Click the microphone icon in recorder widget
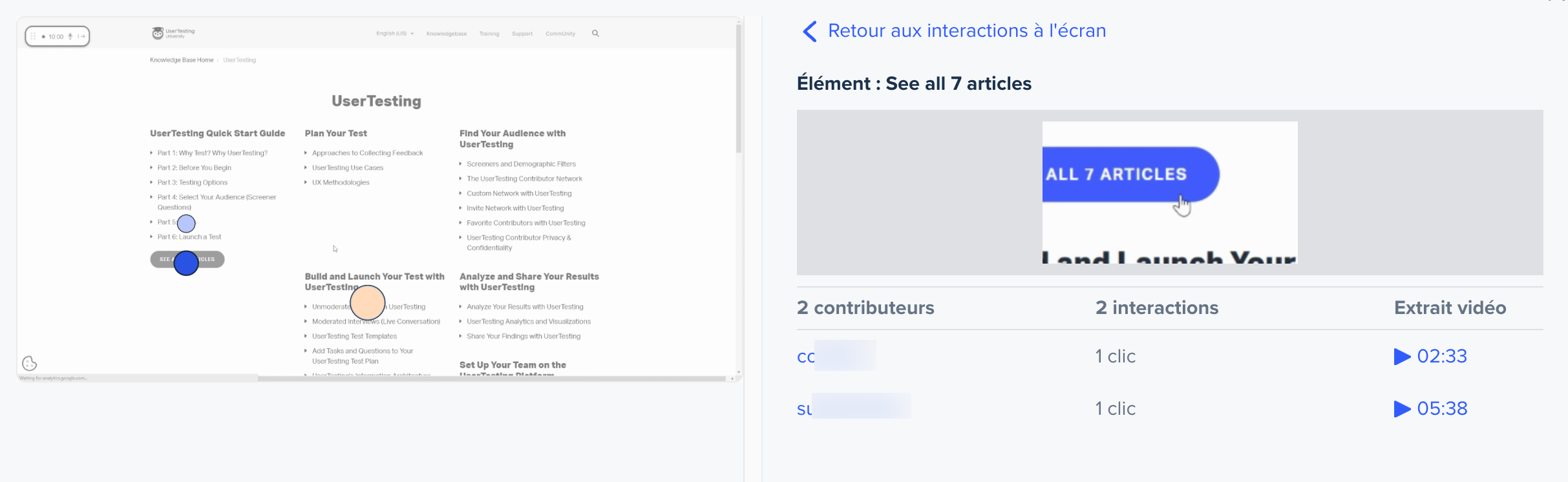 [70, 36]
